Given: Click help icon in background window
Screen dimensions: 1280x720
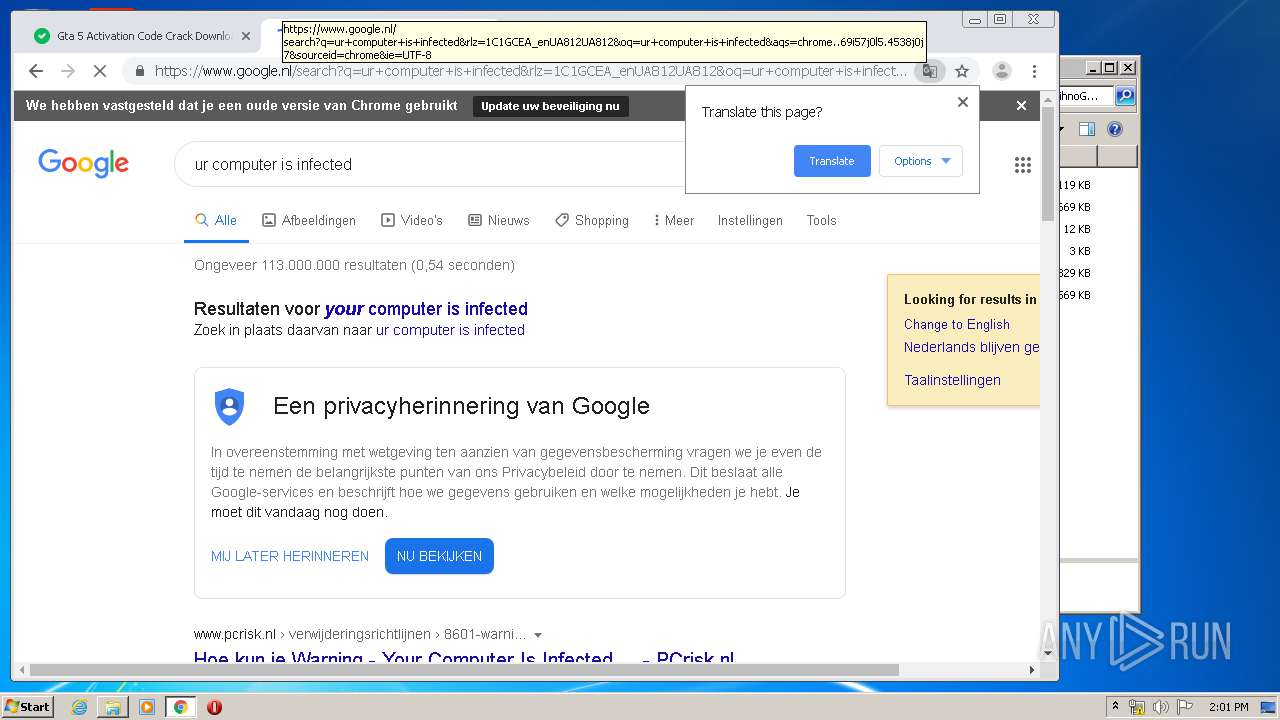Looking at the screenshot, I should coord(1115,129).
